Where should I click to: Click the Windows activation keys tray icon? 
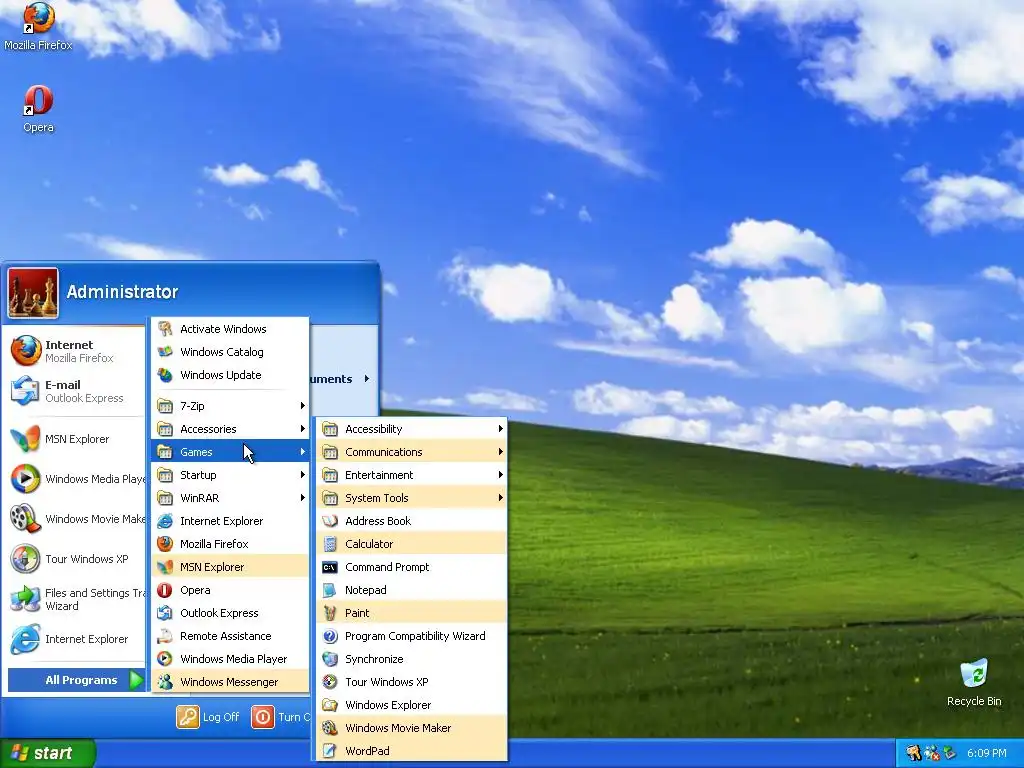[x=914, y=753]
